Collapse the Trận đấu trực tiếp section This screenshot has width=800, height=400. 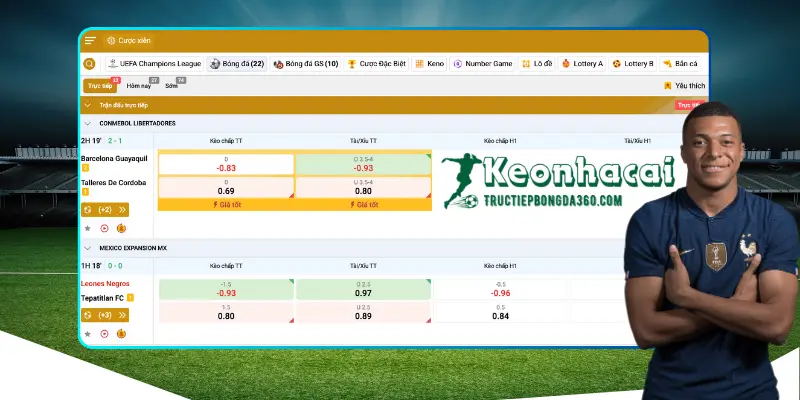[88, 105]
